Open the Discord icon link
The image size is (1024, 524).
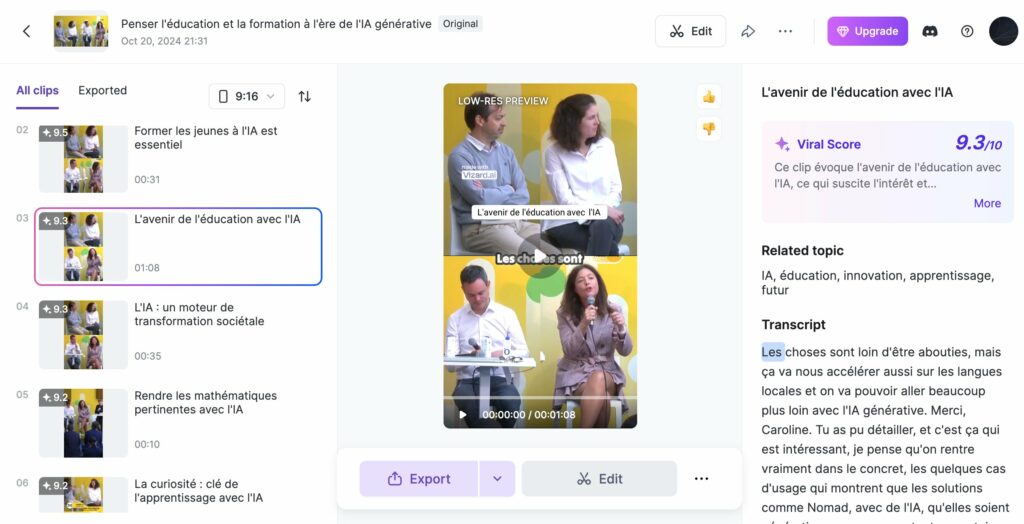tap(930, 31)
